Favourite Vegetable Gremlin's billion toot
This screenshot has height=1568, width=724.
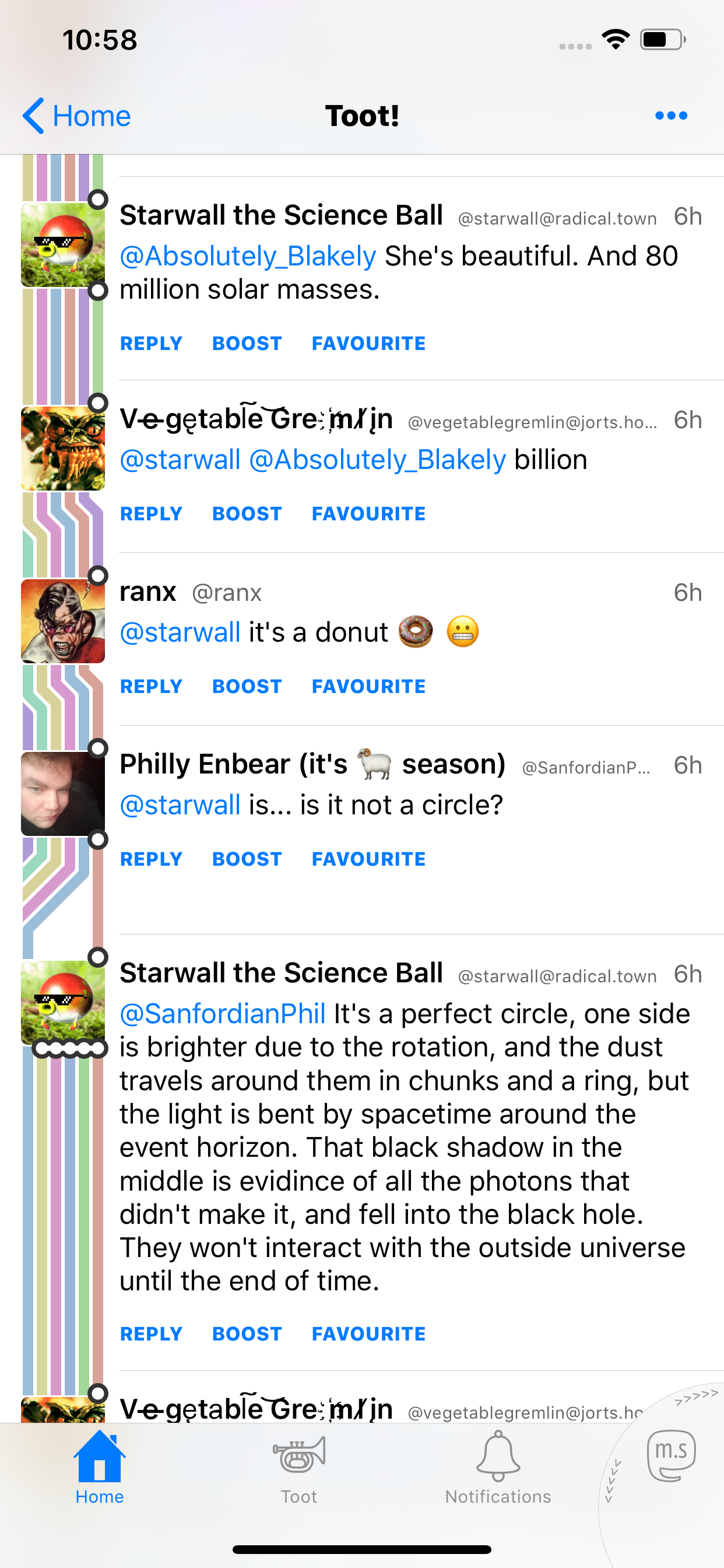pyautogui.click(x=368, y=514)
